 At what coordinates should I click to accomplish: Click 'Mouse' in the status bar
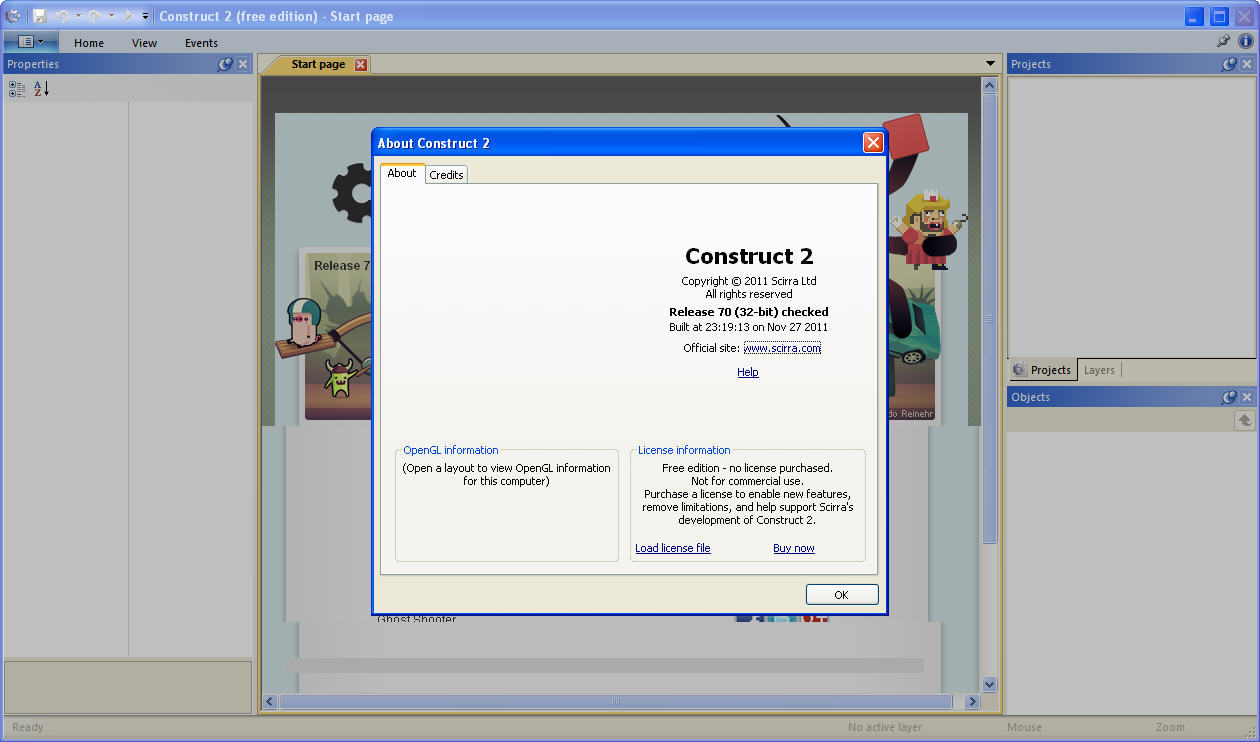(x=1024, y=727)
